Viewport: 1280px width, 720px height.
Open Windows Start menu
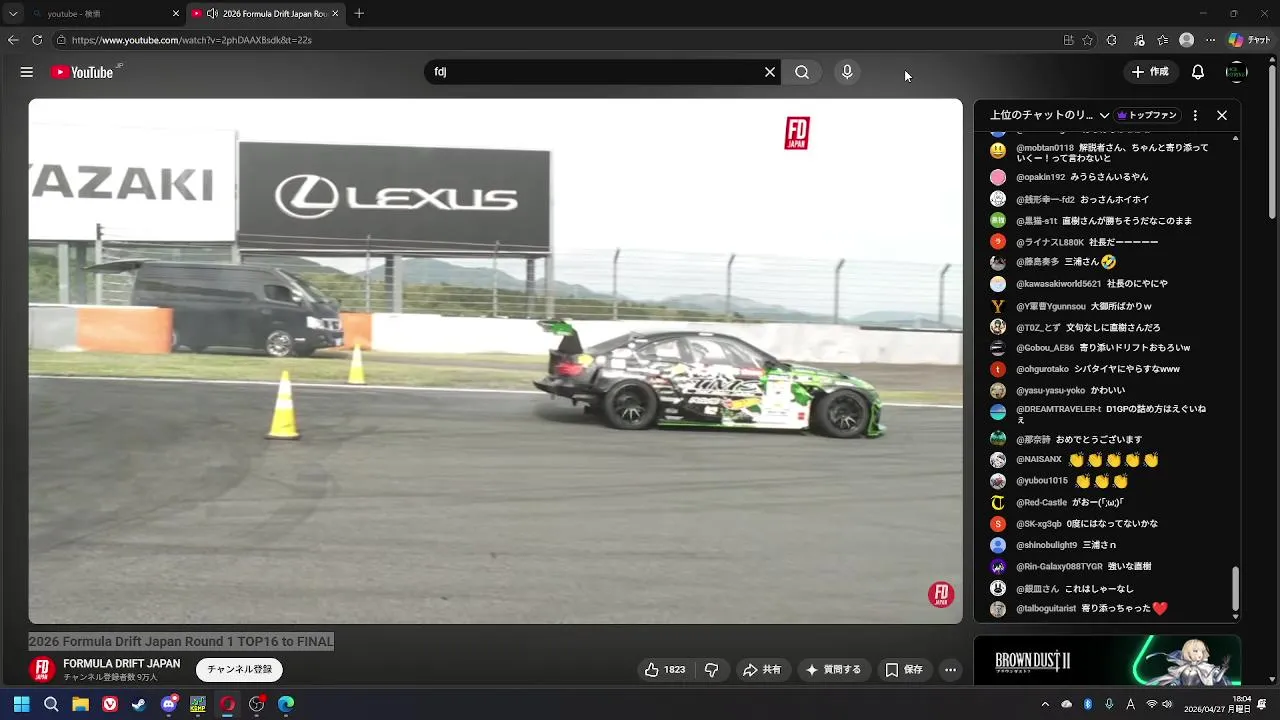[x=21, y=704]
